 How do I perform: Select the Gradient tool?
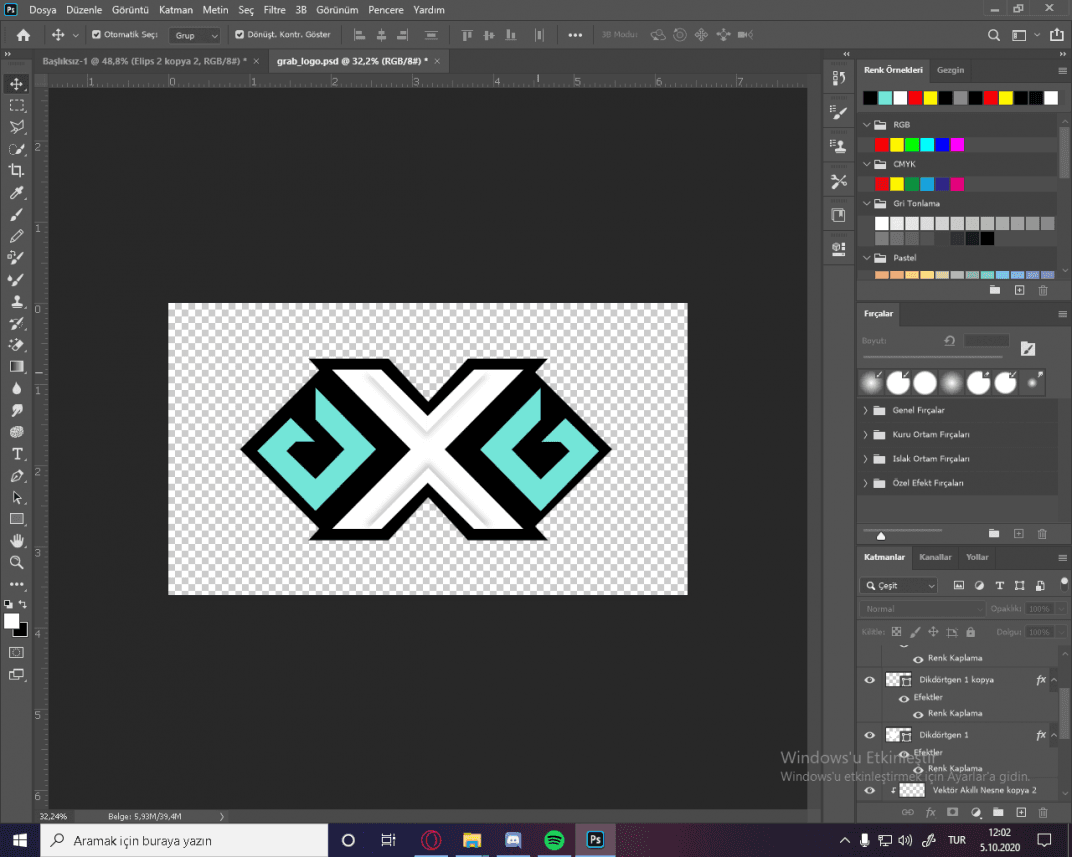(x=16, y=366)
